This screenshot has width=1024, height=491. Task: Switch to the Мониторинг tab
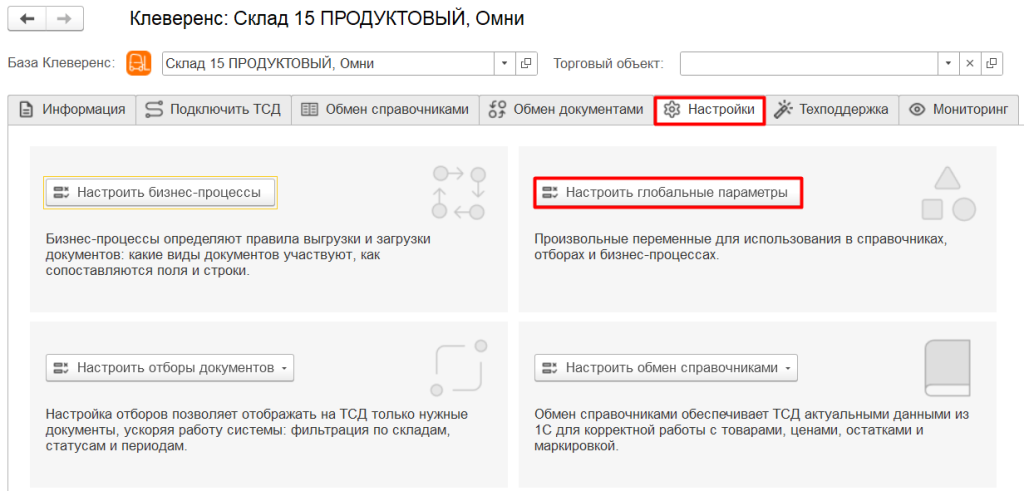point(959,110)
